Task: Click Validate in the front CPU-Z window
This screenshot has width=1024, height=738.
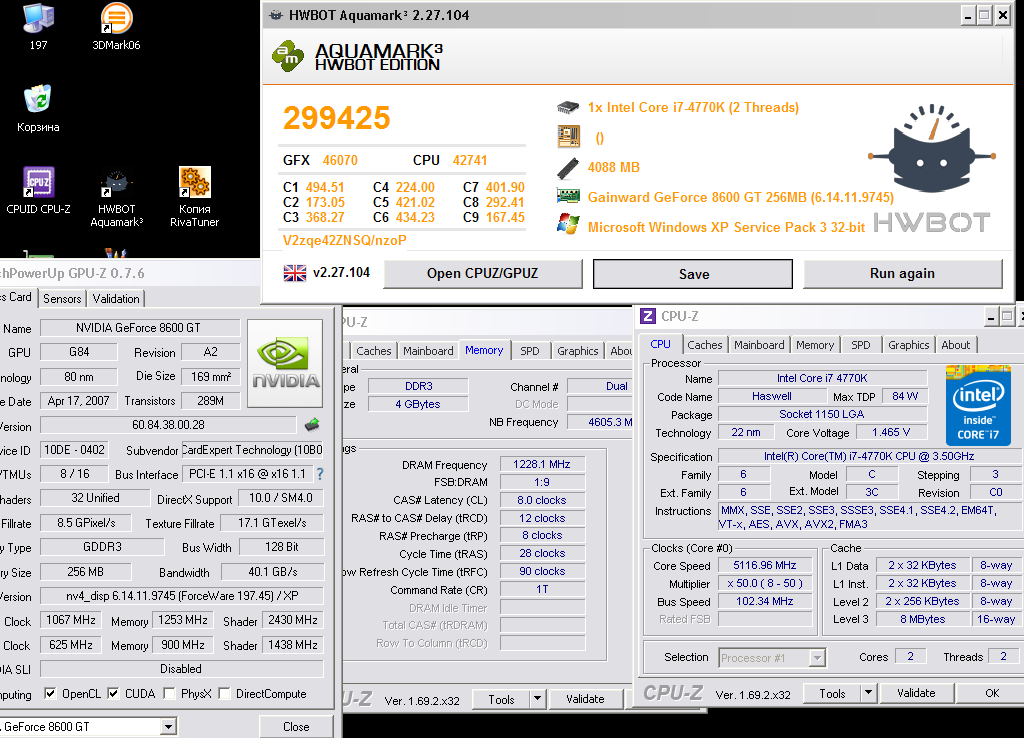Action: pos(916,693)
